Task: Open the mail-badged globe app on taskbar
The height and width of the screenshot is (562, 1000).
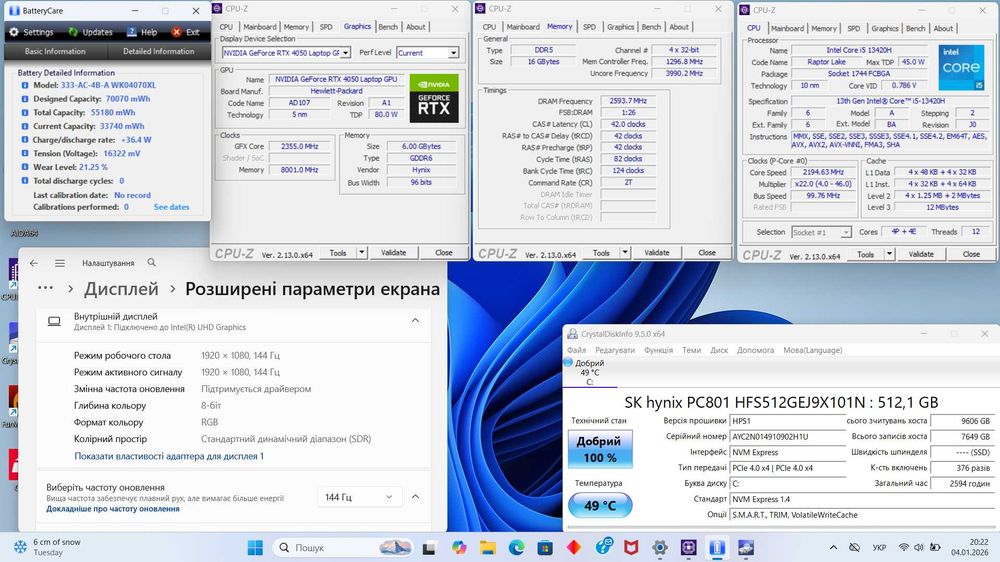Action: [x=603, y=547]
